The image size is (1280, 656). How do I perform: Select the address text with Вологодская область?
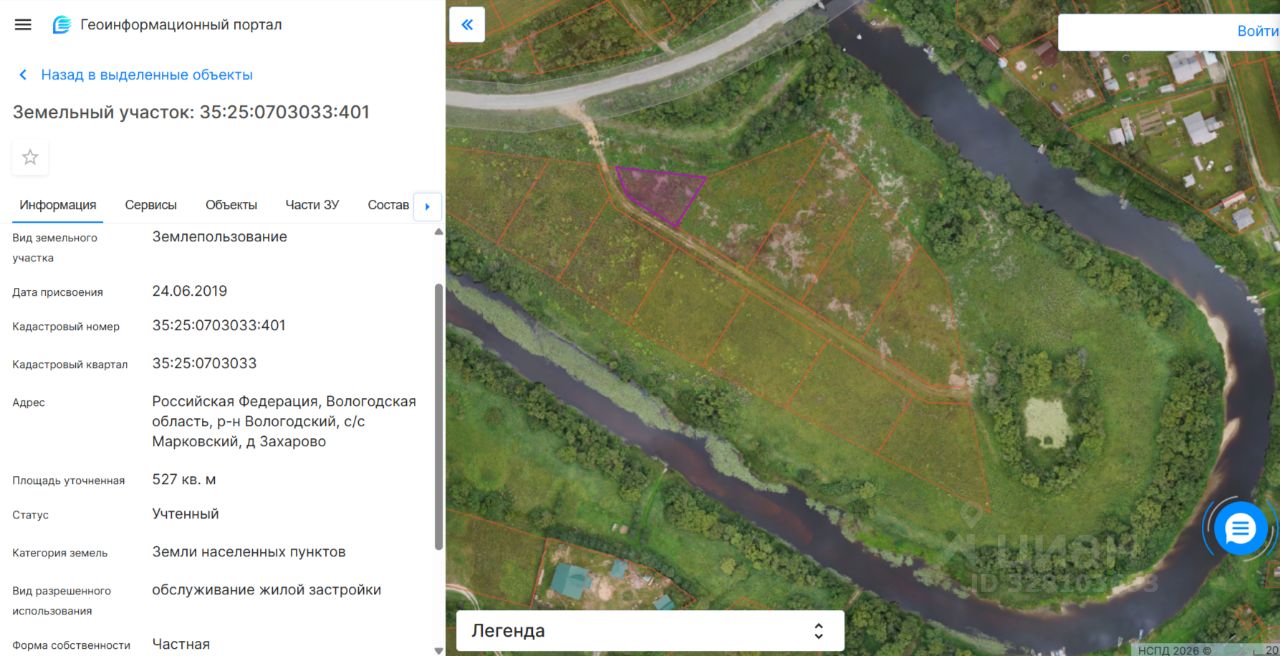point(284,421)
